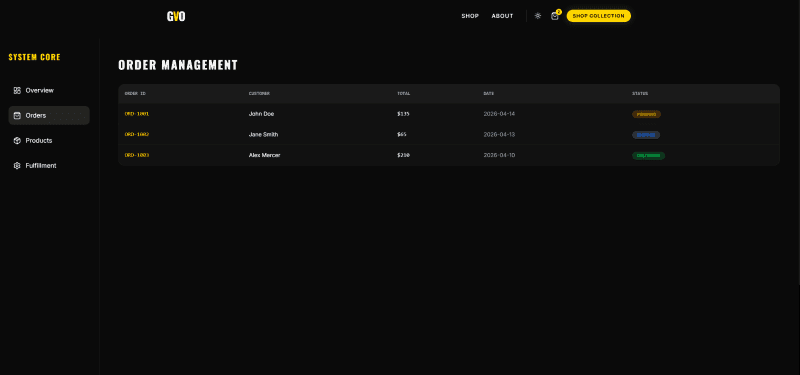Image resolution: width=800 pixels, height=375 pixels.
Task: Click the Order ID column header
Action: pyautogui.click(x=135, y=93)
